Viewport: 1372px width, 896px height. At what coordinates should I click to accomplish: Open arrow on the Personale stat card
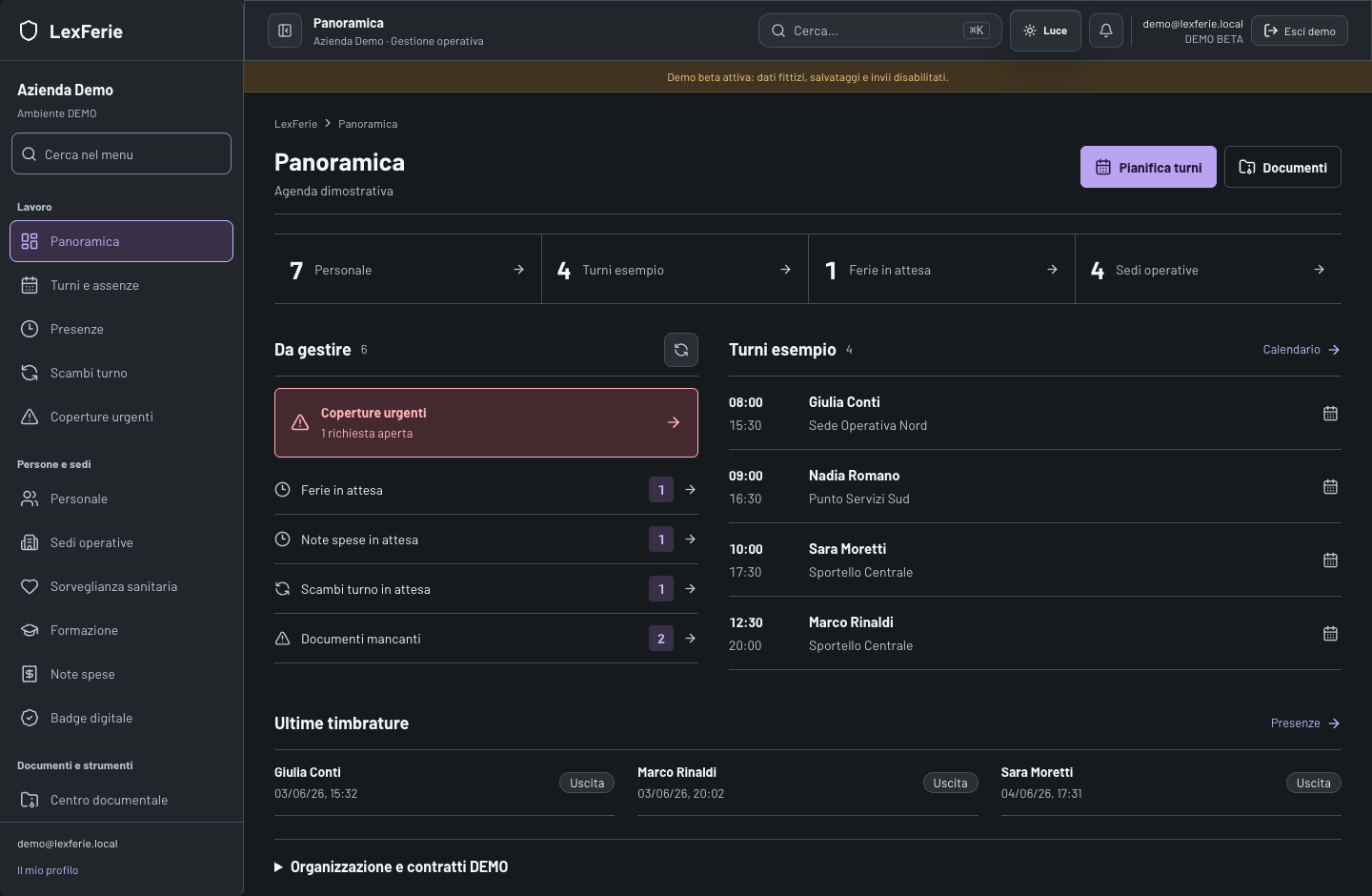(x=518, y=270)
